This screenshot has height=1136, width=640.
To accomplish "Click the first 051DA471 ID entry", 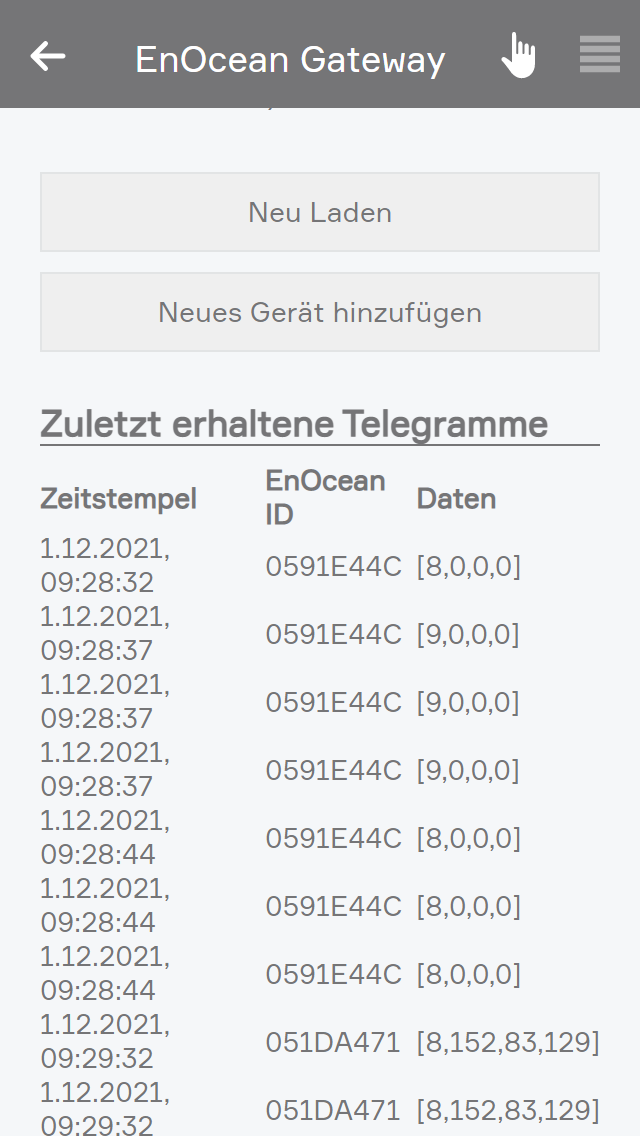I will 333,1043.
